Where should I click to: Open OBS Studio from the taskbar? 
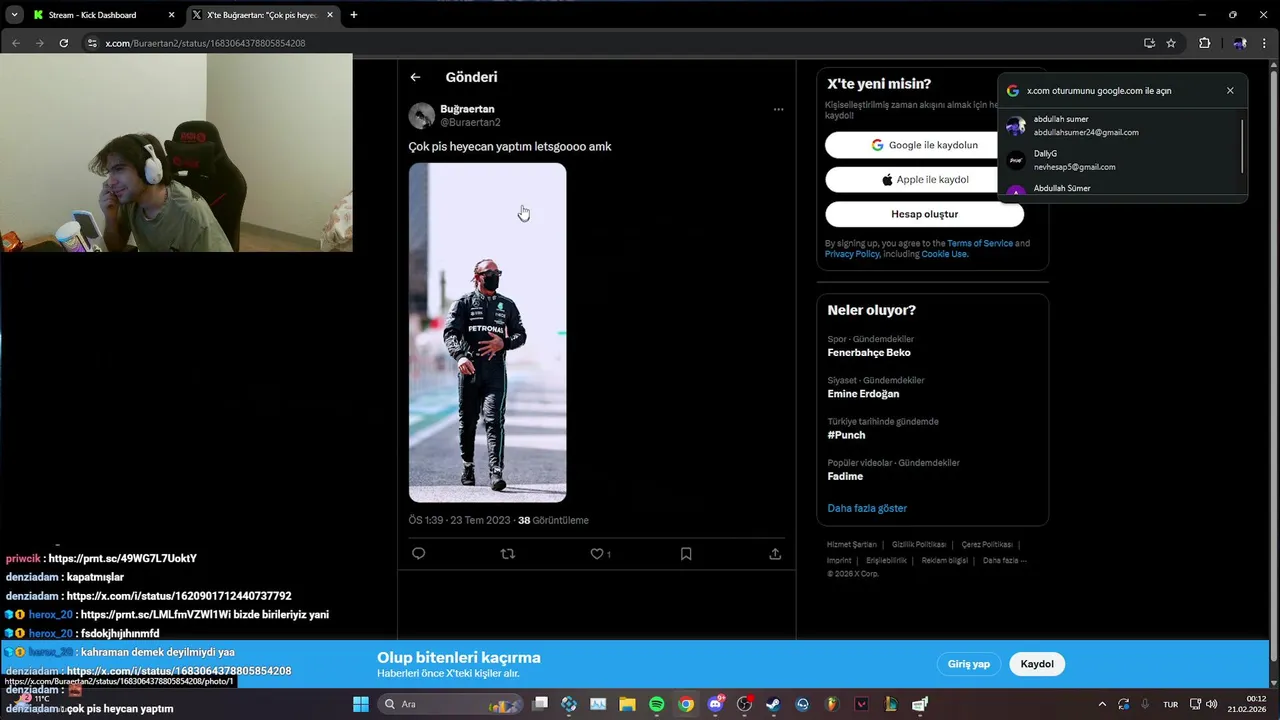(x=744, y=704)
